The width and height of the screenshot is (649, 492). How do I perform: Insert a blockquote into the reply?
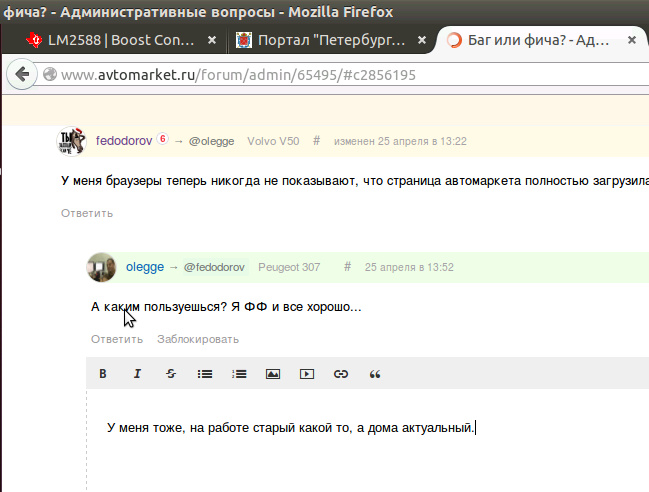click(x=375, y=374)
